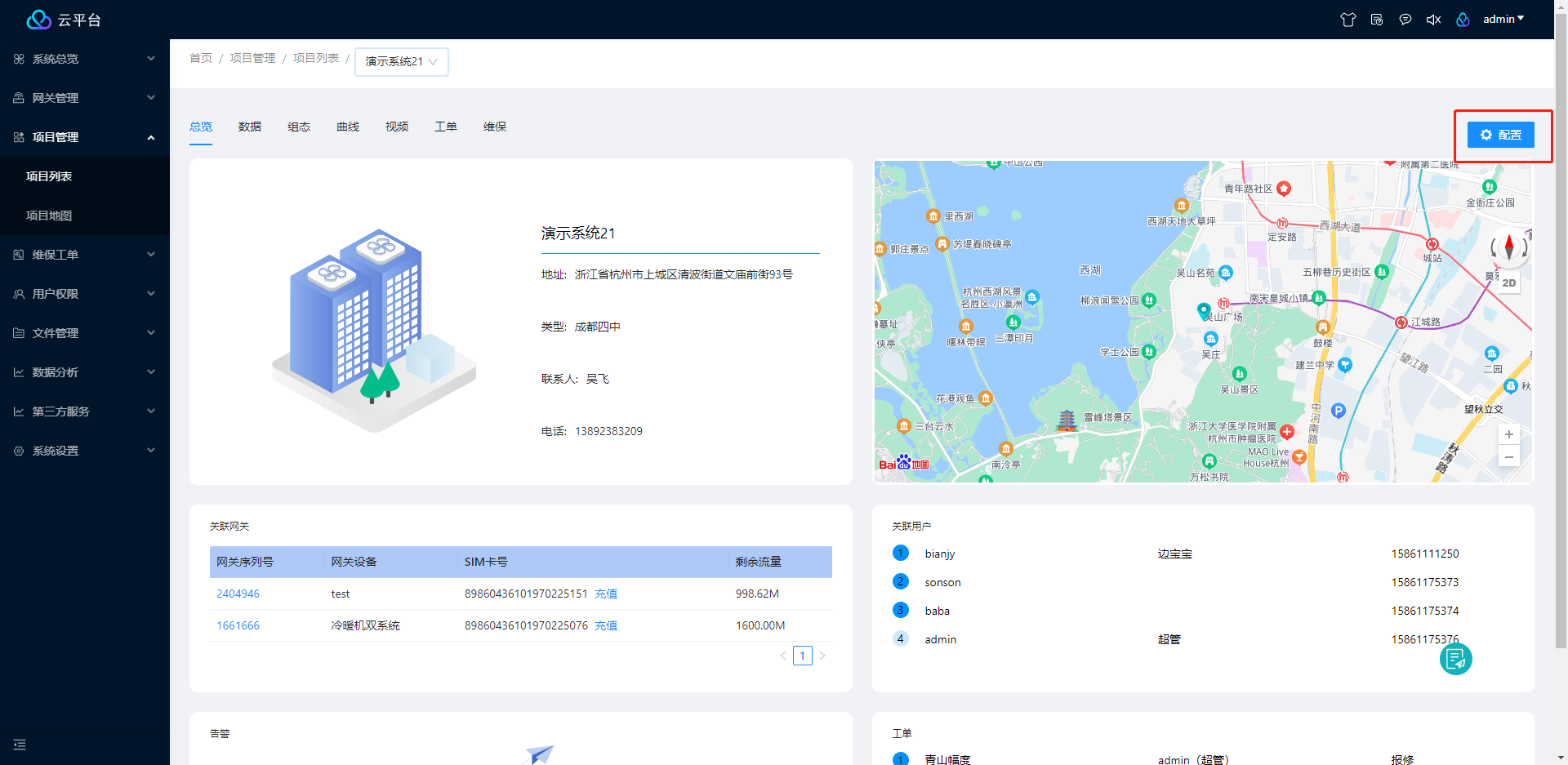The image size is (1568, 765).
Task: Open the floating green work order icon
Action: [1455, 659]
